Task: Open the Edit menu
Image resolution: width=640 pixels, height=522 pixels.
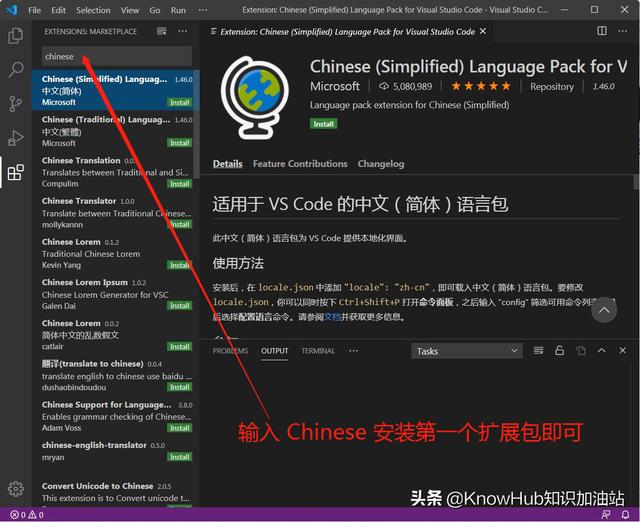Action: click(58, 10)
